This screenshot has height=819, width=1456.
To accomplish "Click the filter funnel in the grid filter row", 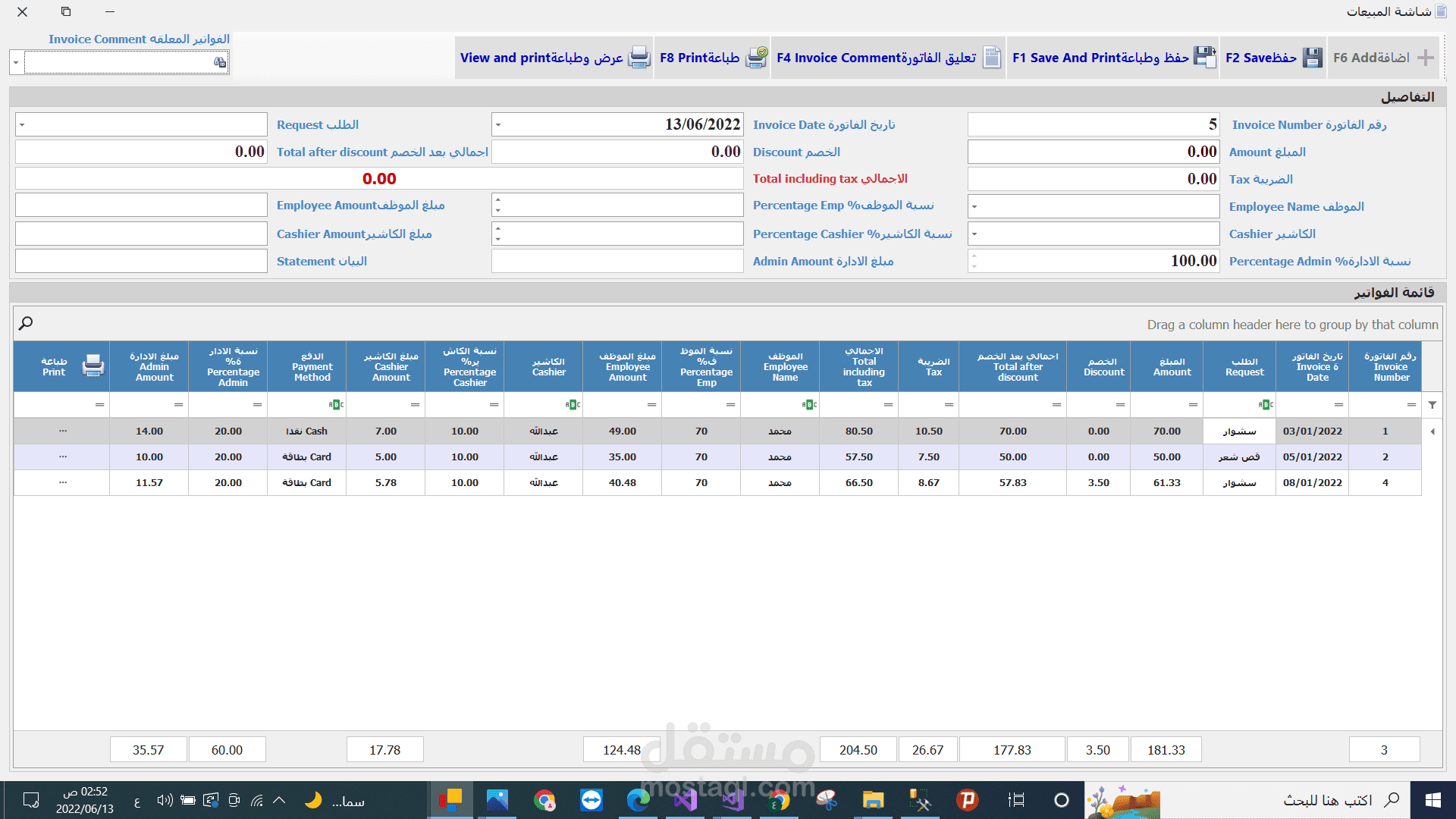I will click(x=1432, y=405).
